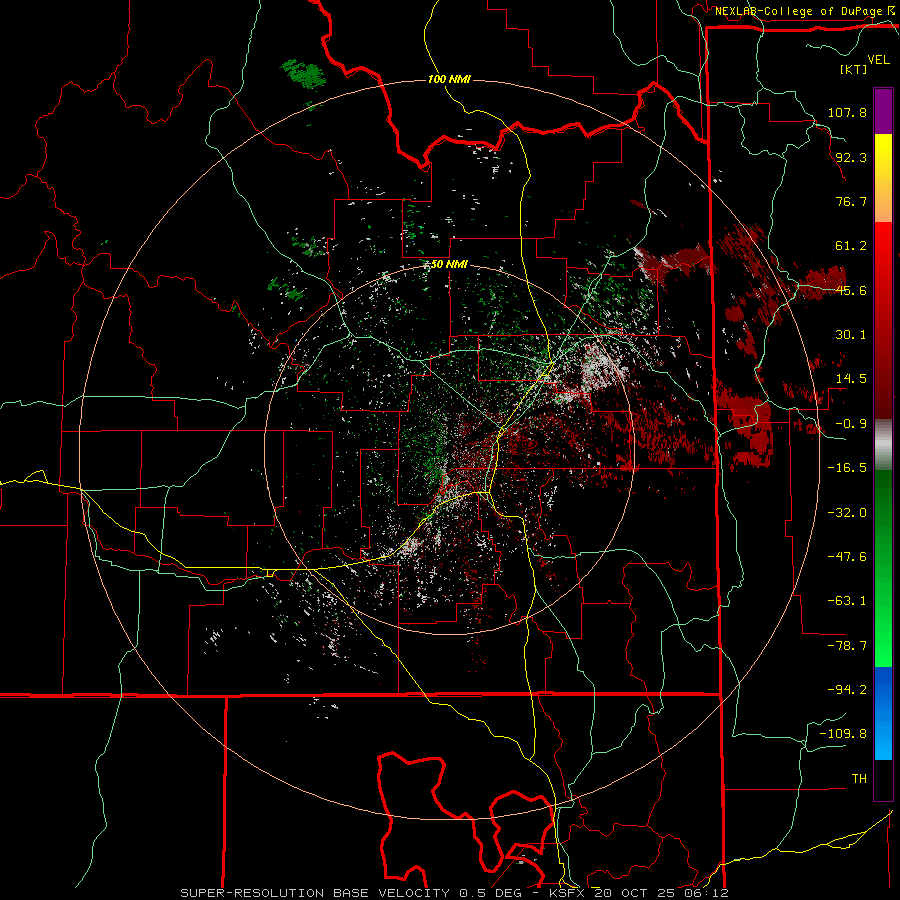This screenshot has width=900, height=900.
Task: Click the 50 NMI range ring label
Action: tap(449, 265)
